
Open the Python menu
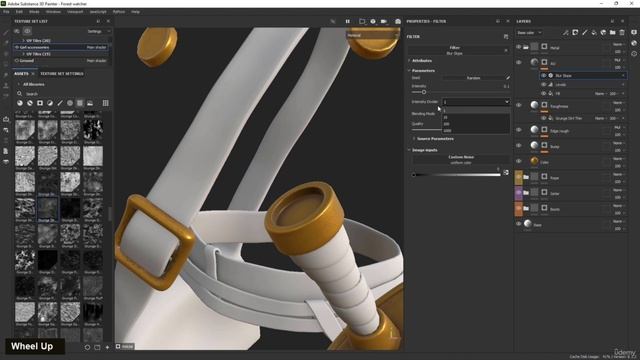[x=119, y=12]
